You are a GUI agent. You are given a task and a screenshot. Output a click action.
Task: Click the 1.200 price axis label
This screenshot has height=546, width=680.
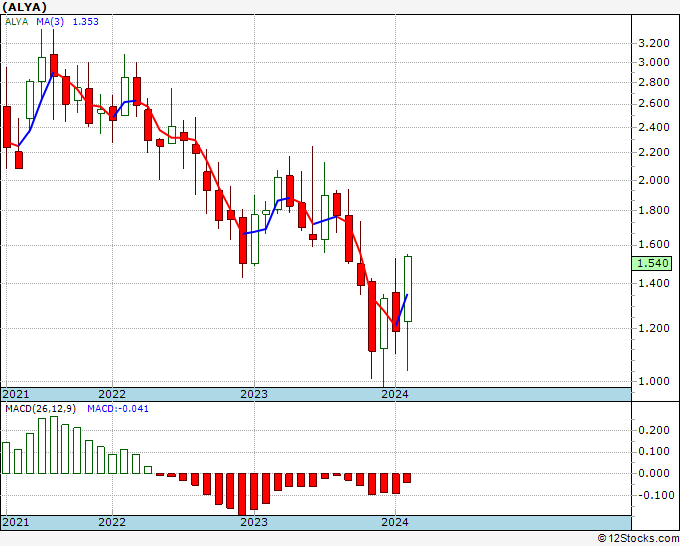click(654, 328)
